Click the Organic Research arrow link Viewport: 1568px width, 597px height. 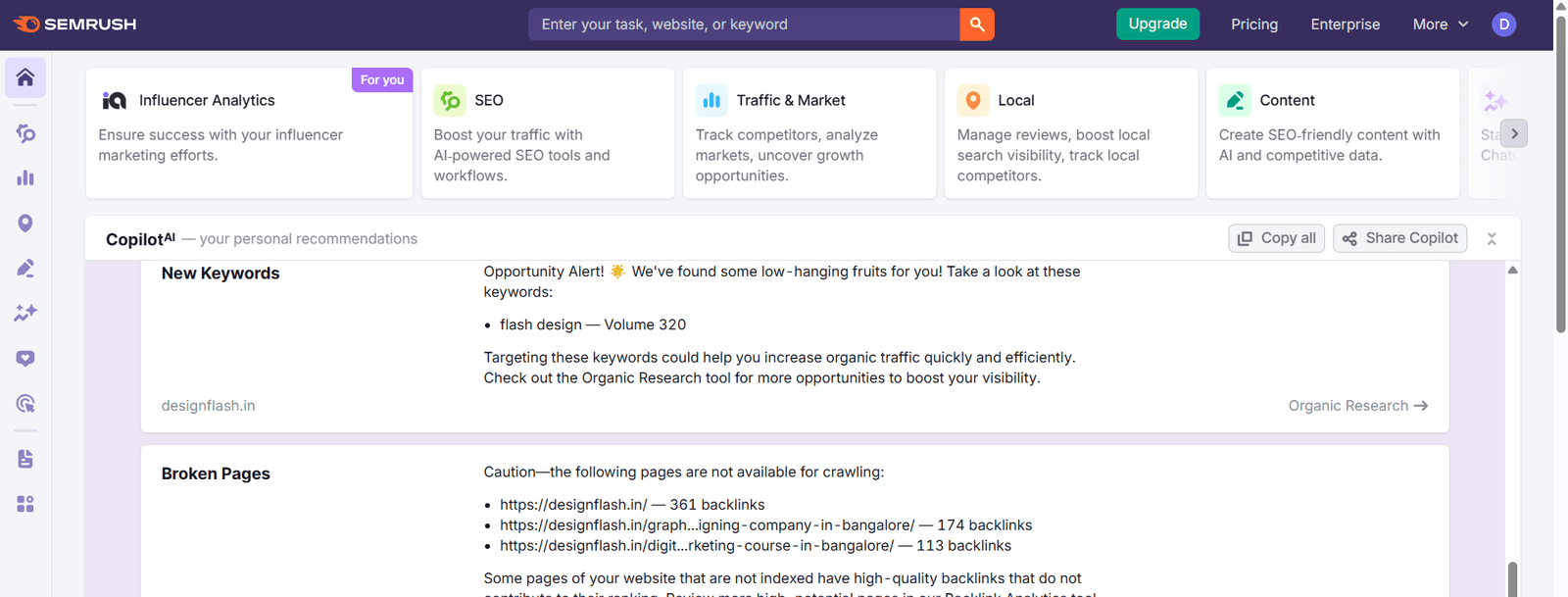click(1358, 406)
